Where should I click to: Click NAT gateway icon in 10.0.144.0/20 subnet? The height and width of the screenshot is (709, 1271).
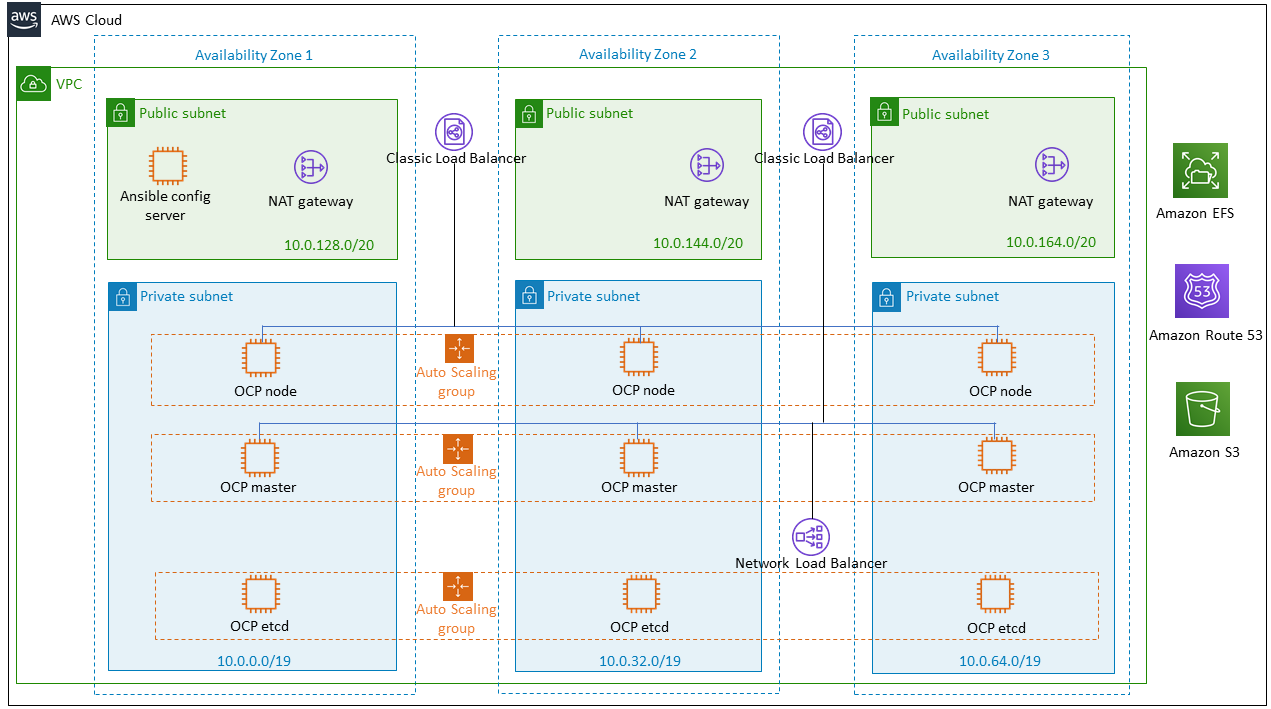pos(706,166)
